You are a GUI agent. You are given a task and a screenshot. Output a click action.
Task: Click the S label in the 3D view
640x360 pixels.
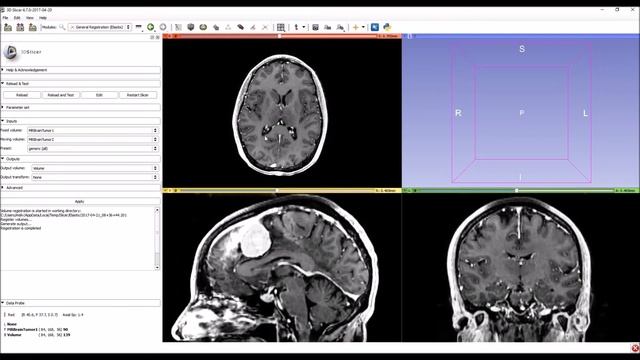point(522,49)
